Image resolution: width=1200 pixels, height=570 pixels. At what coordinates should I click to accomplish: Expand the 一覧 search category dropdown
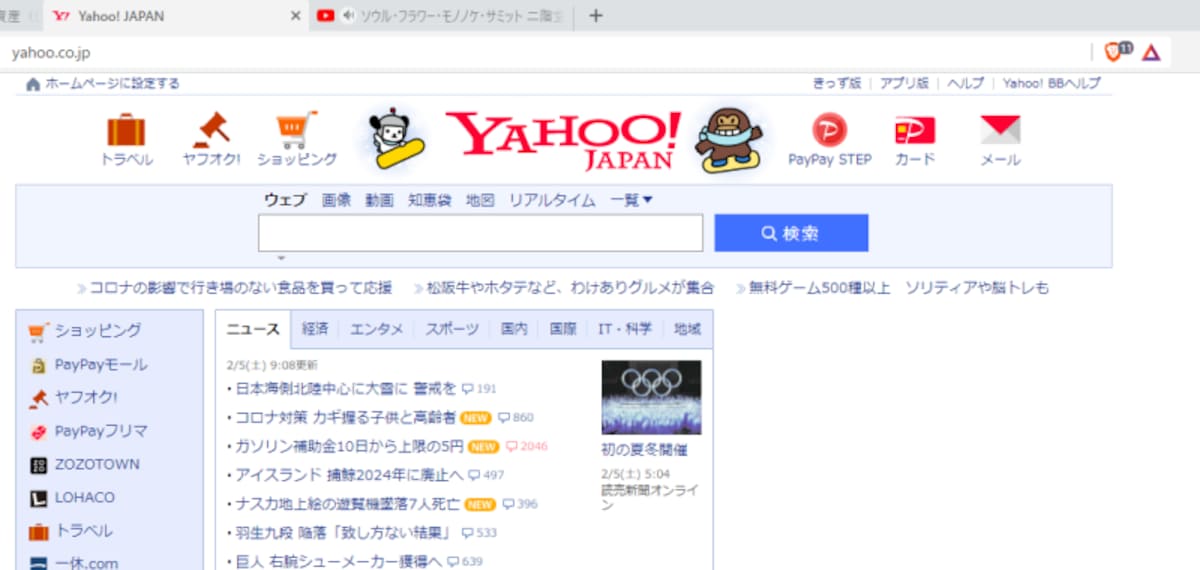coord(631,200)
